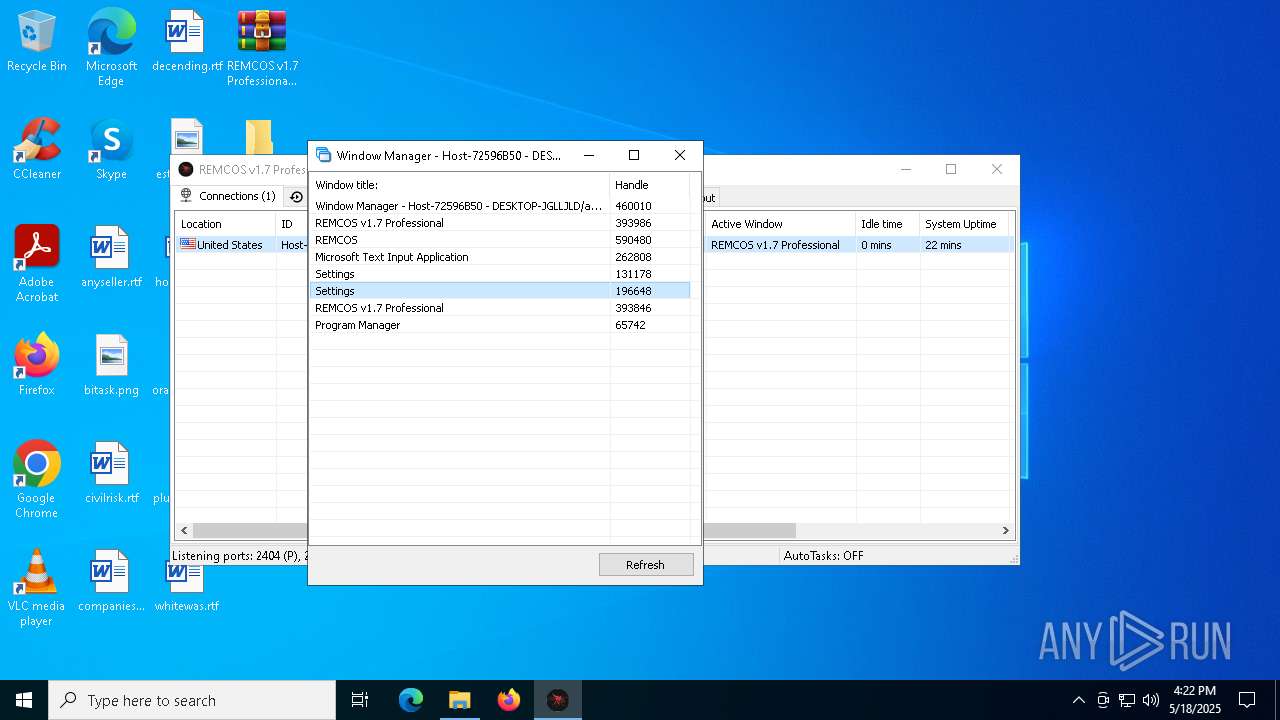Select the companies document on the desktop
This screenshot has height=720, width=1280.
point(111,581)
